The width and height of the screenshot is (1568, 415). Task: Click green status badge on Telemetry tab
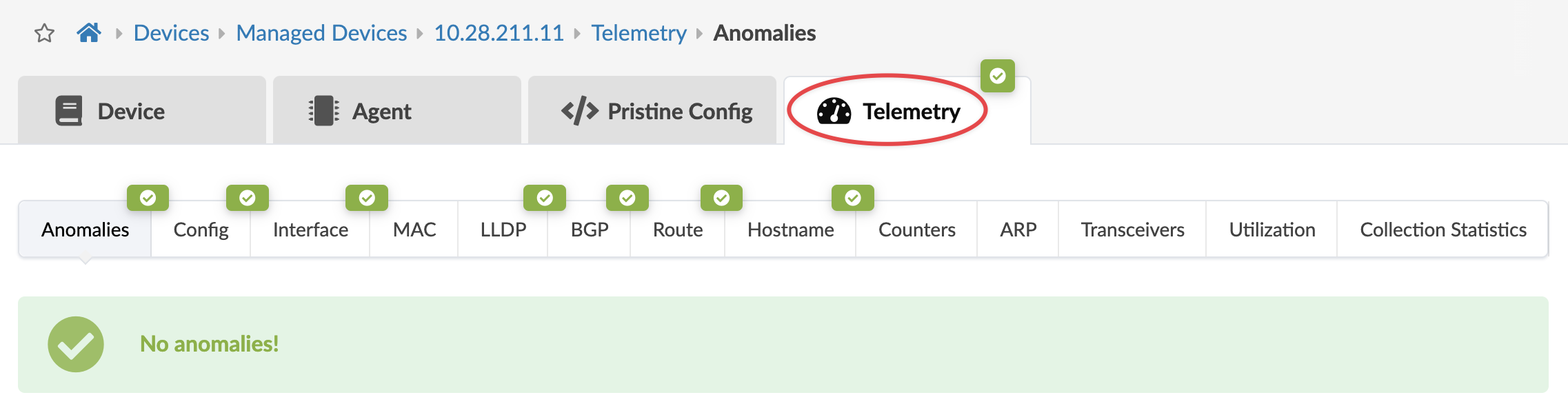click(x=997, y=76)
